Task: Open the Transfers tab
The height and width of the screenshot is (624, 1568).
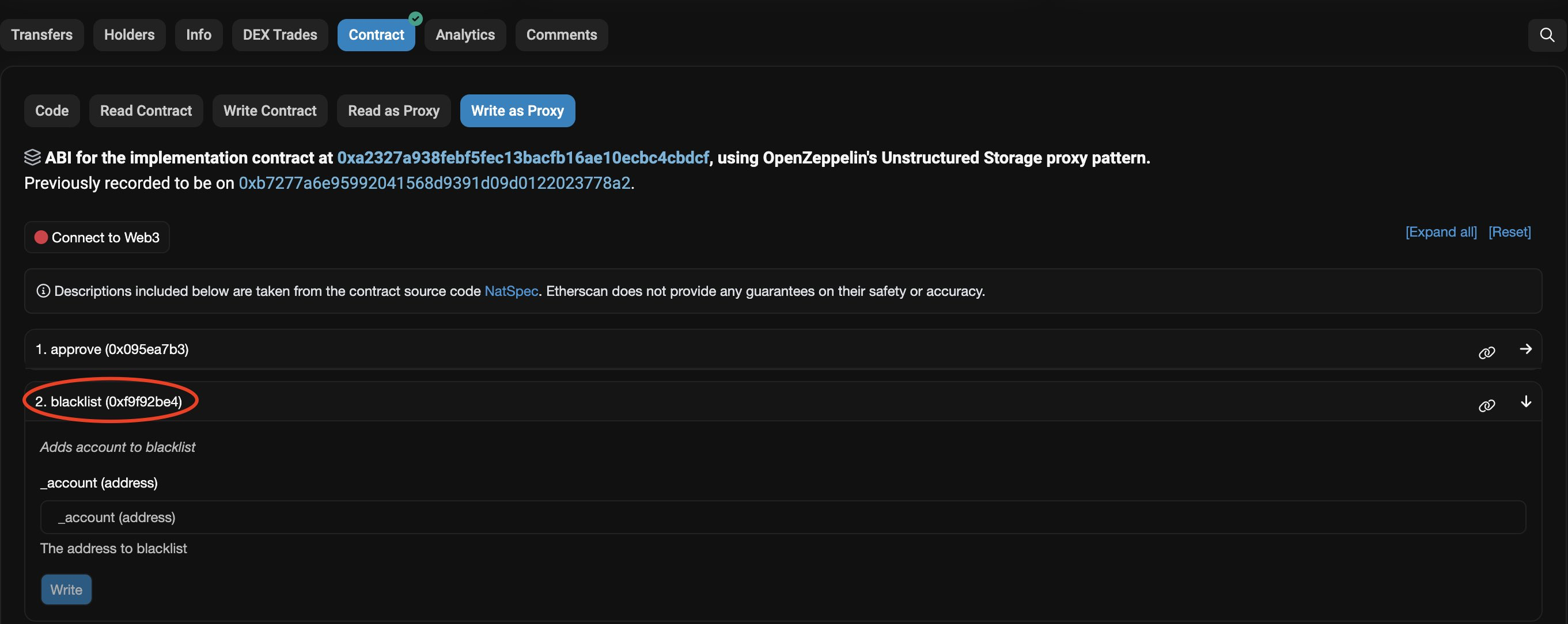Action: [41, 35]
